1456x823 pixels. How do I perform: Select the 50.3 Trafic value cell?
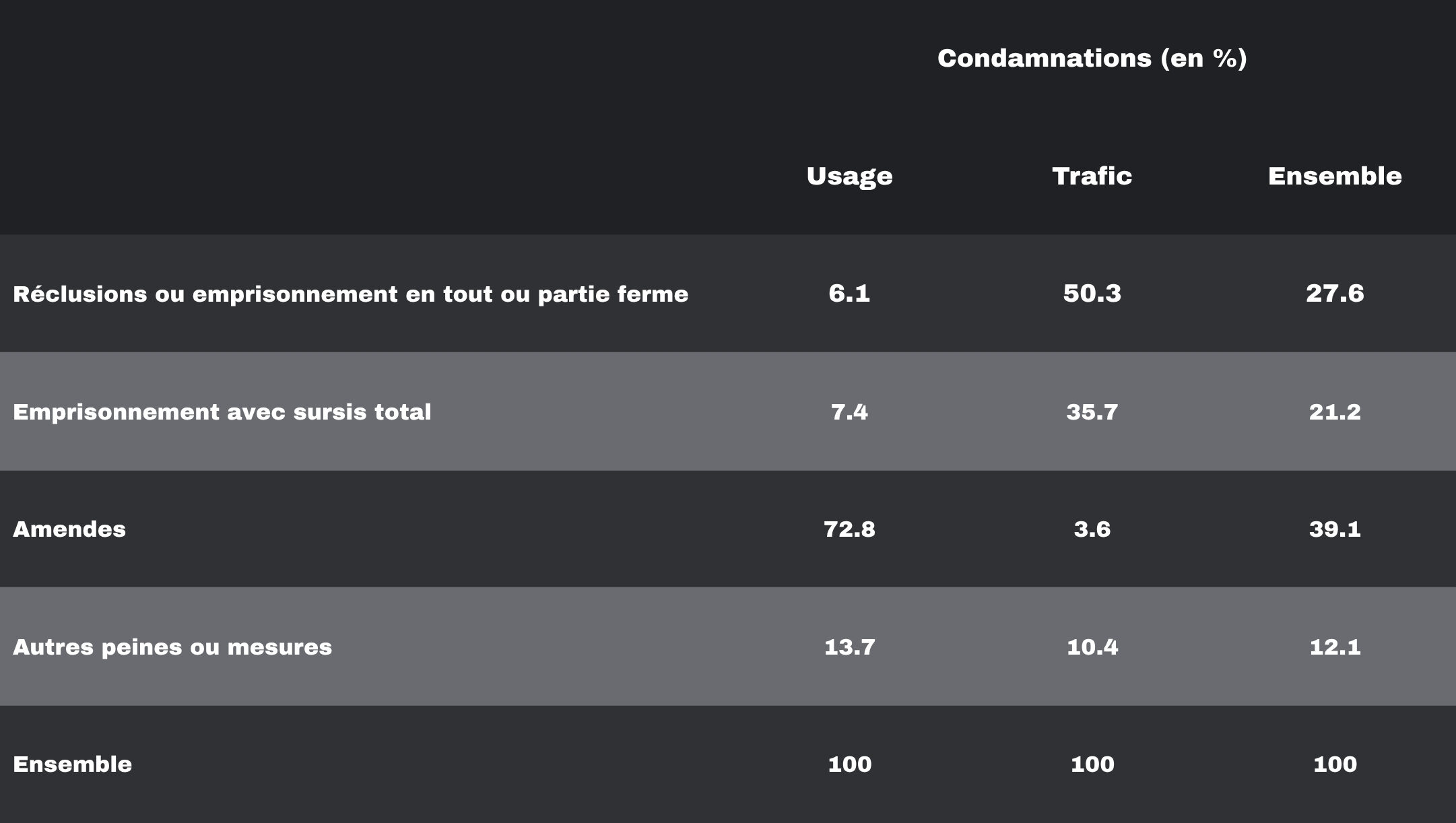1092,294
